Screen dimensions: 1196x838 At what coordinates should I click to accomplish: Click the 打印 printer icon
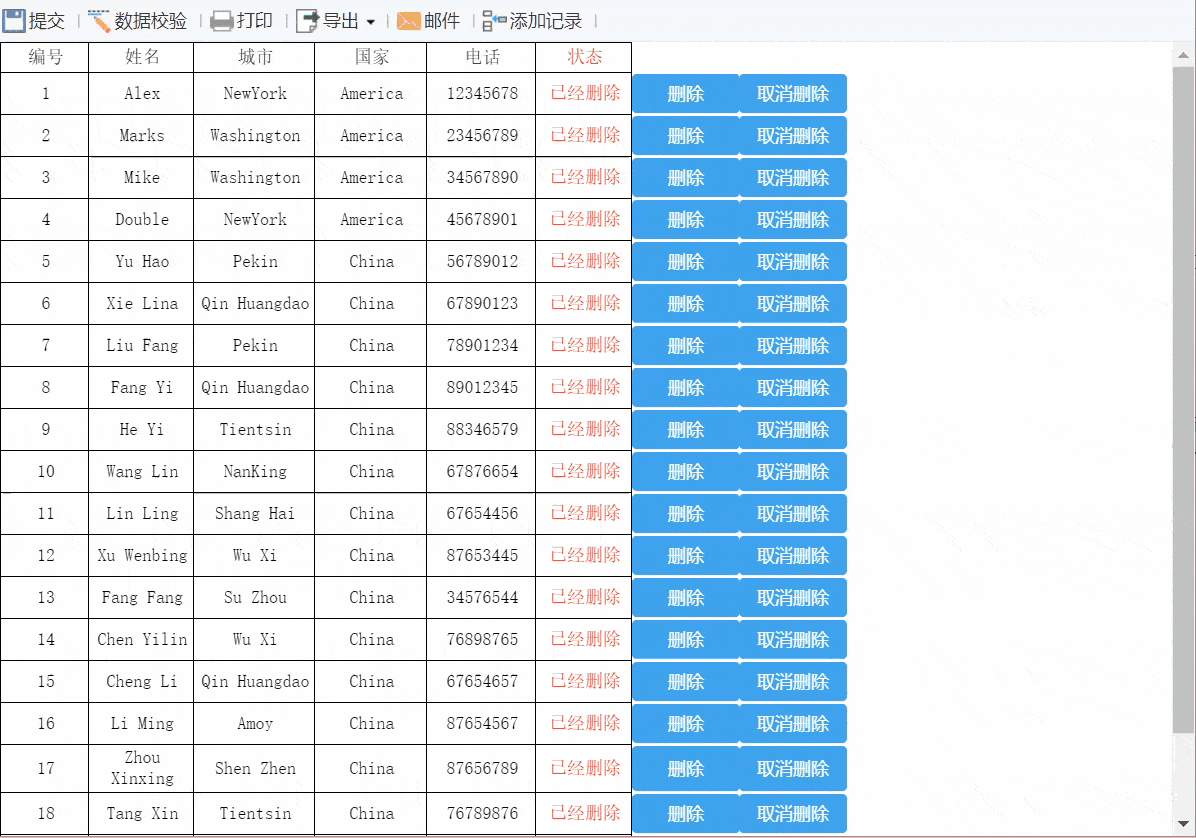[x=221, y=21]
